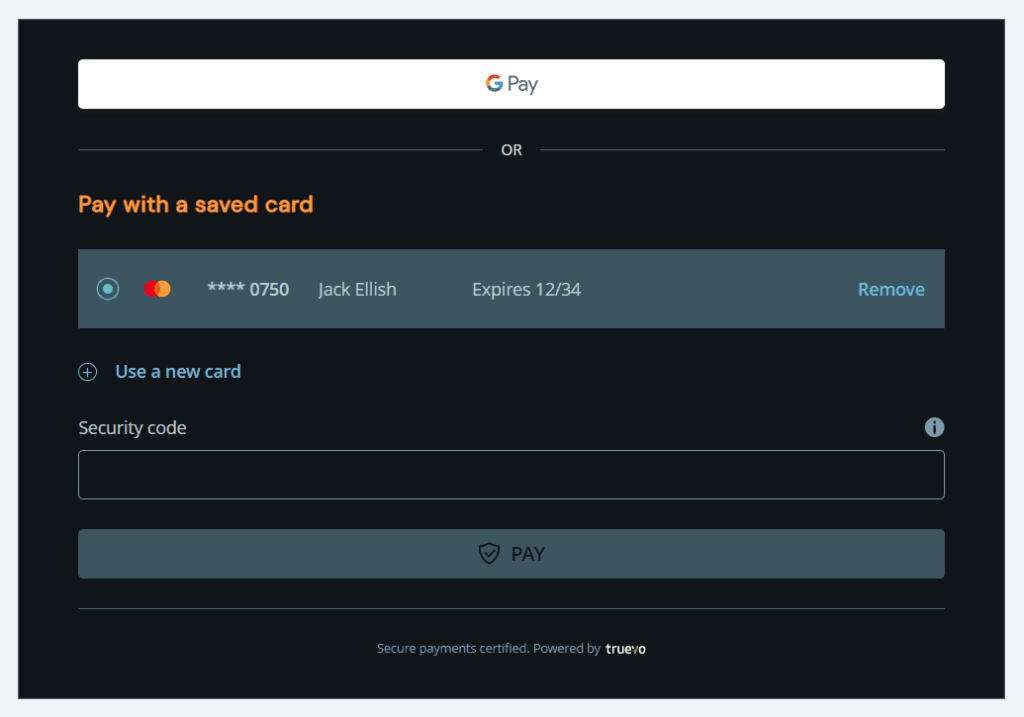Click the Pay with a saved card heading
The image size is (1024, 717).
point(196,205)
